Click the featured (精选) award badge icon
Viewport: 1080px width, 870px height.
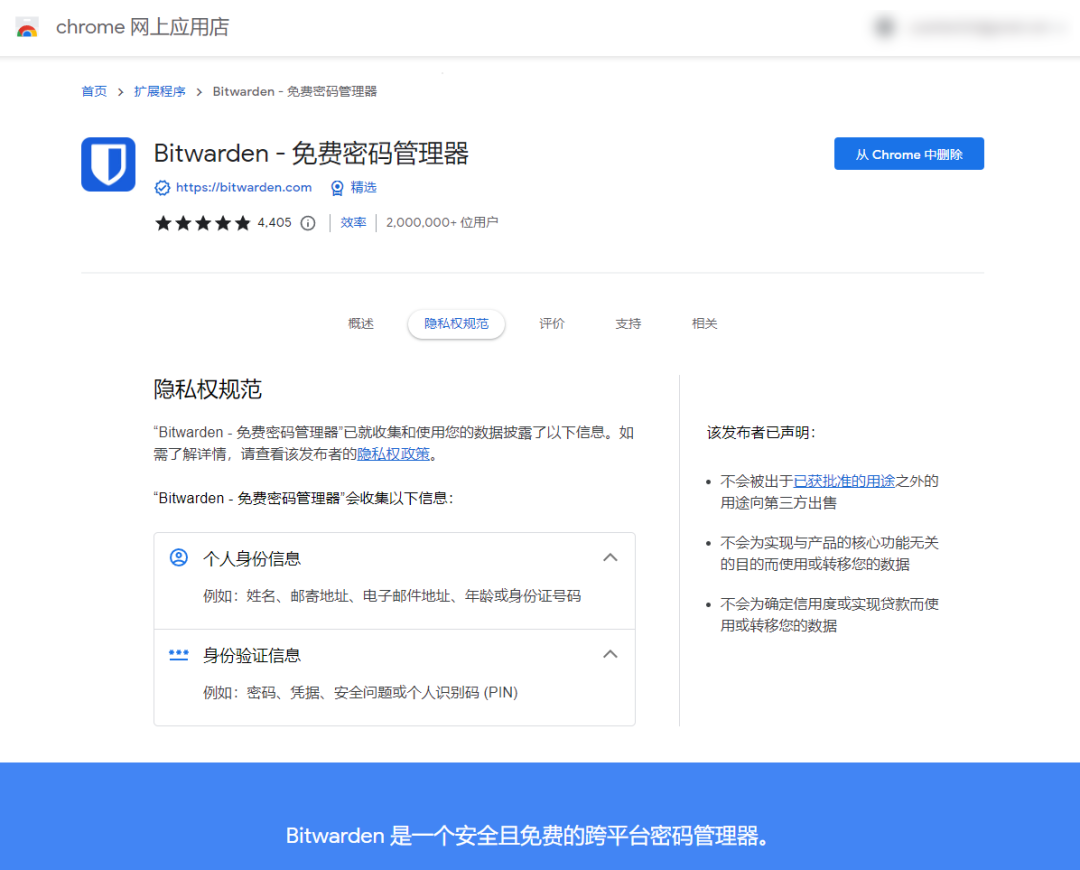tap(337, 187)
